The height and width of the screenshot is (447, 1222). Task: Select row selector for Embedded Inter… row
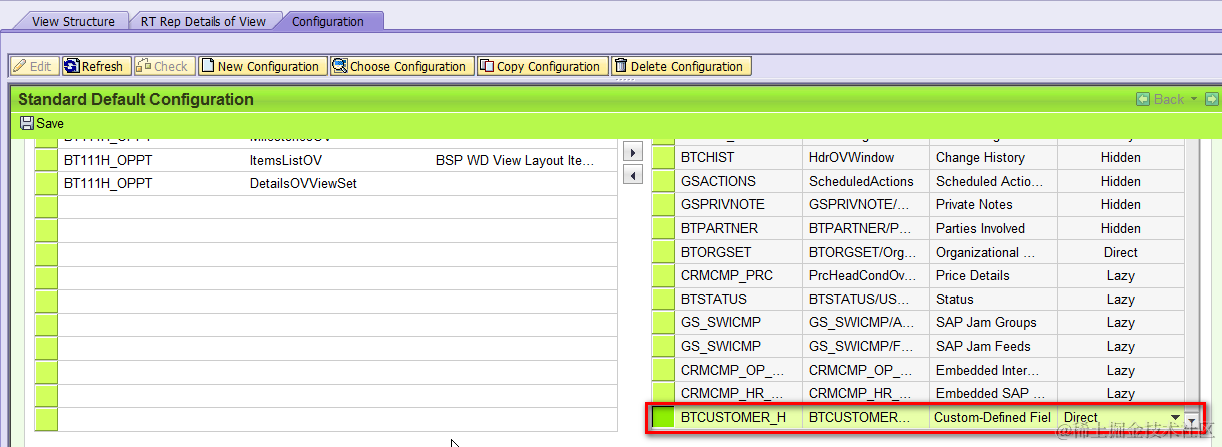(663, 370)
